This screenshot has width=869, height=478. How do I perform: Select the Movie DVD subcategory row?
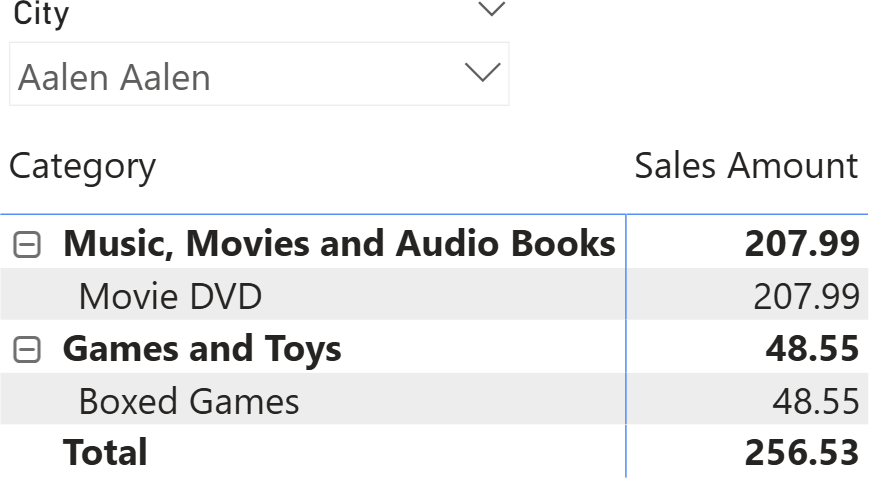point(313,296)
